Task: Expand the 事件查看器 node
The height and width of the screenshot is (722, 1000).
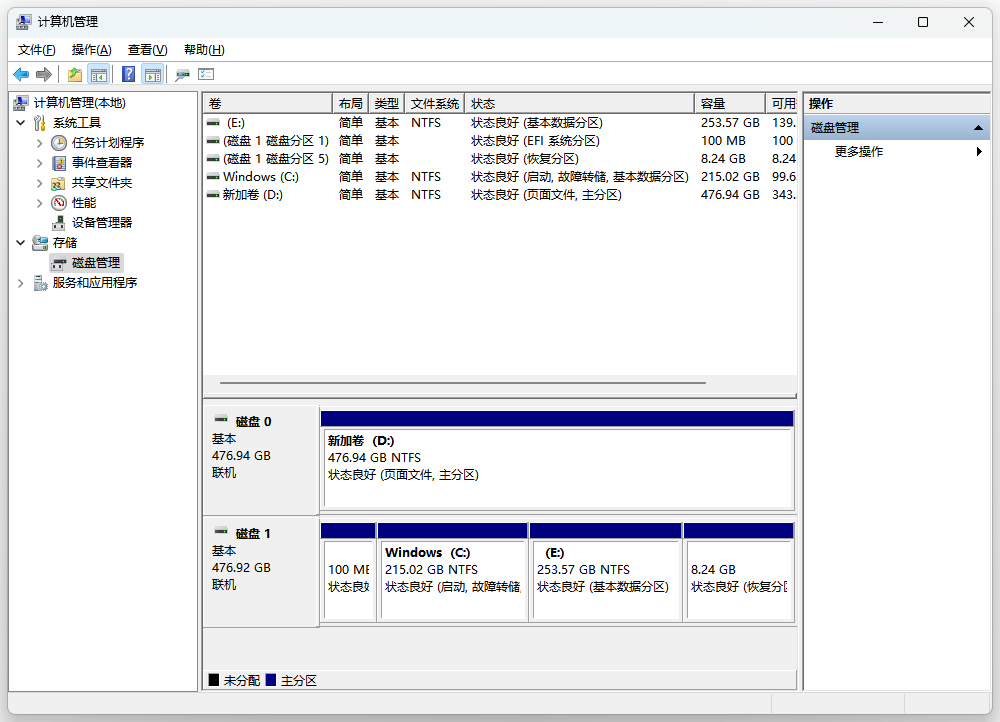Action: click(40, 163)
